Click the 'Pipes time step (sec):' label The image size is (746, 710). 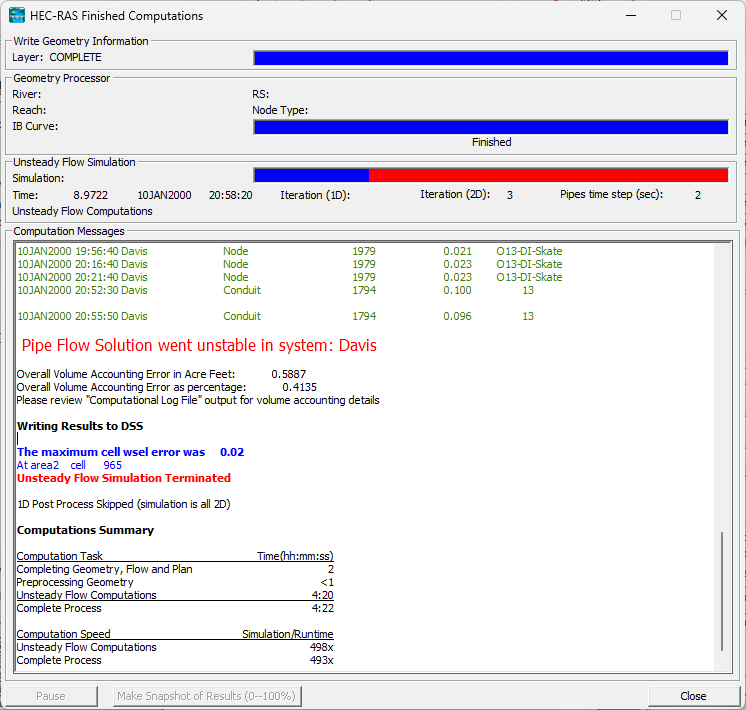tap(611, 195)
